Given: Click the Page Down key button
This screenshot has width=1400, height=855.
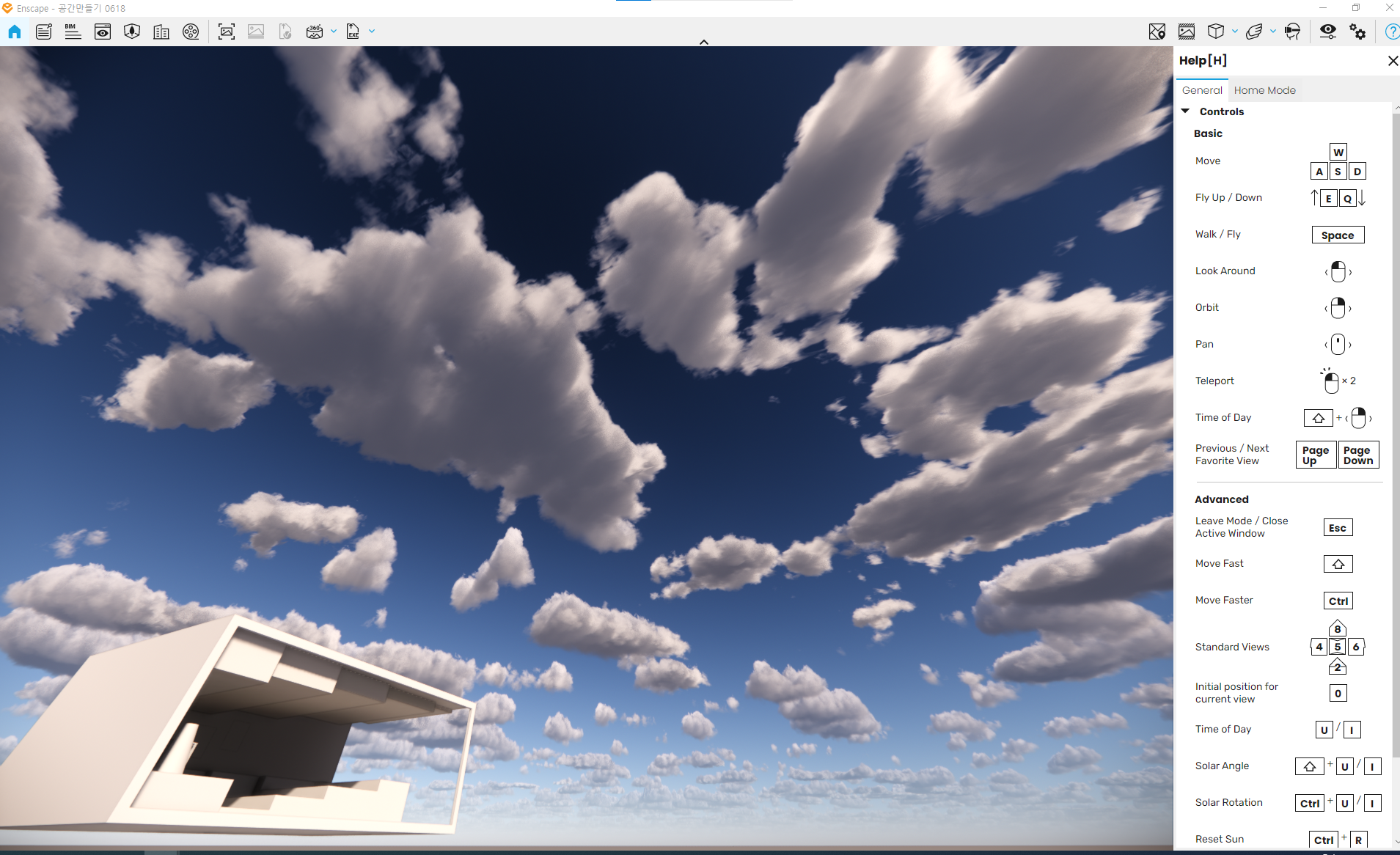Looking at the screenshot, I should click(x=1358, y=455).
